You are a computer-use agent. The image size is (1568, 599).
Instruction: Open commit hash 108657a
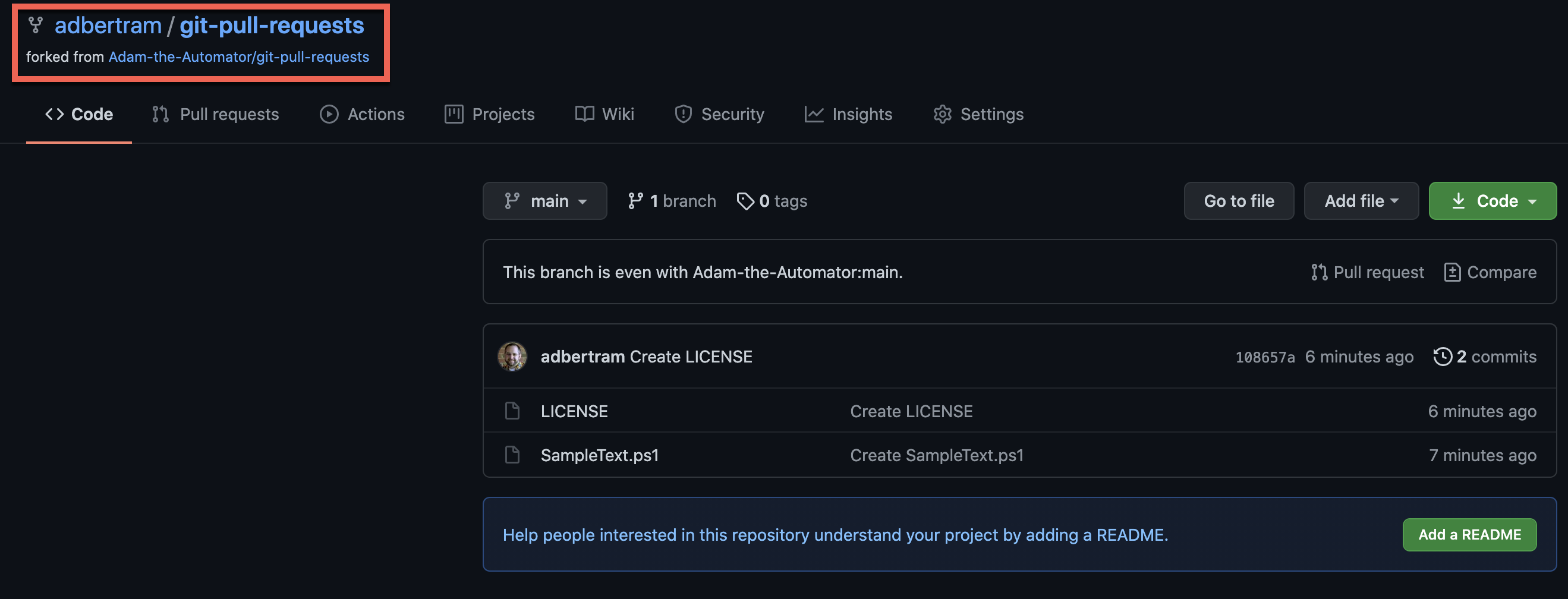click(x=1265, y=357)
